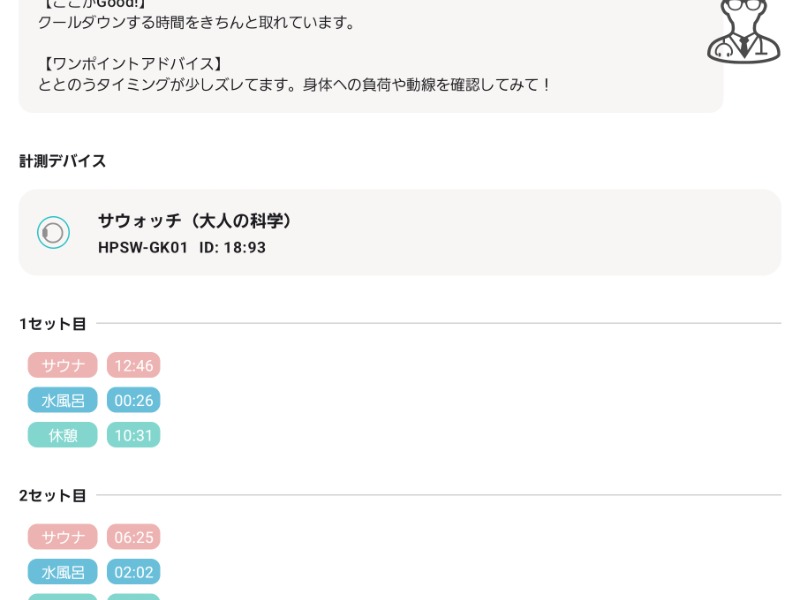800x600 pixels.
Task: Tap the second set 水風呂 label
Action: click(62, 571)
